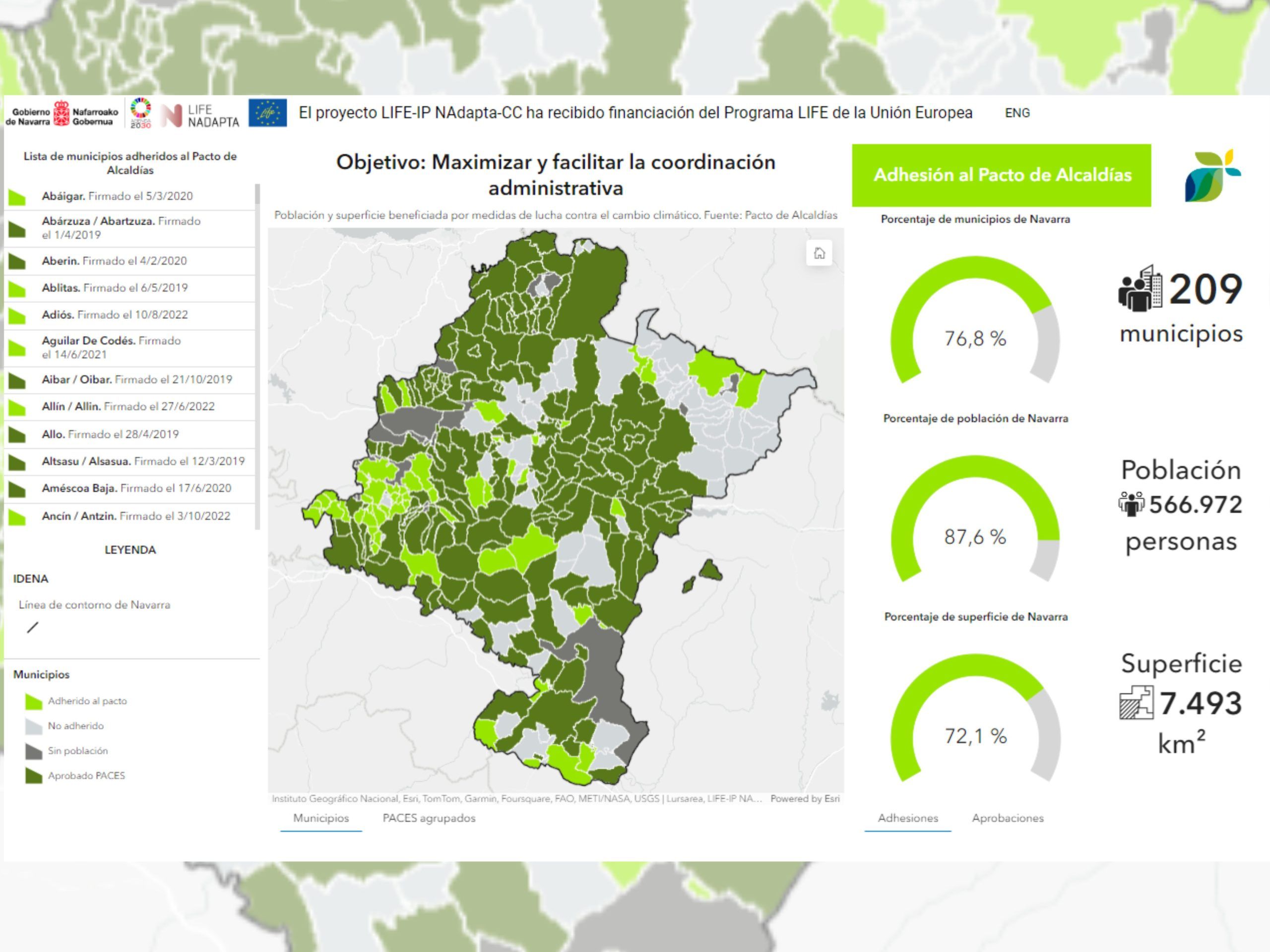Screen dimensions: 1270x952
Task: Click the symbol beside Ablitas
Action: [17, 289]
